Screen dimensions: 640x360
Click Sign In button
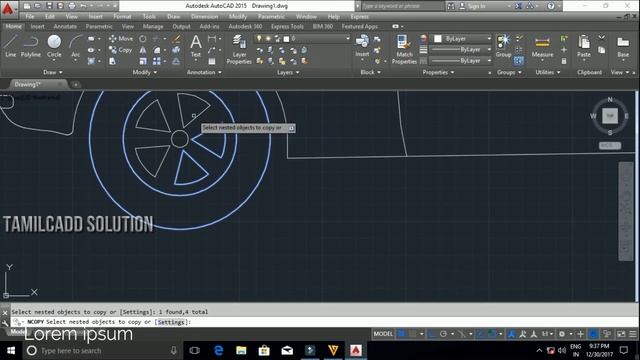(473, 6)
